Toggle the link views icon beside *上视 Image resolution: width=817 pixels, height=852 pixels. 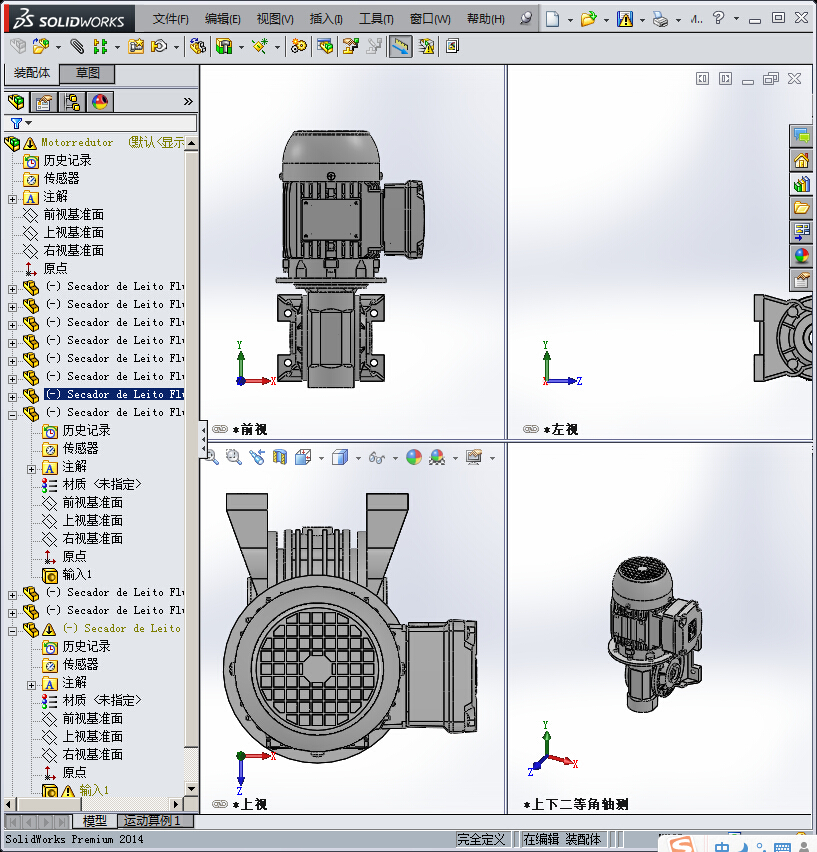(220, 804)
